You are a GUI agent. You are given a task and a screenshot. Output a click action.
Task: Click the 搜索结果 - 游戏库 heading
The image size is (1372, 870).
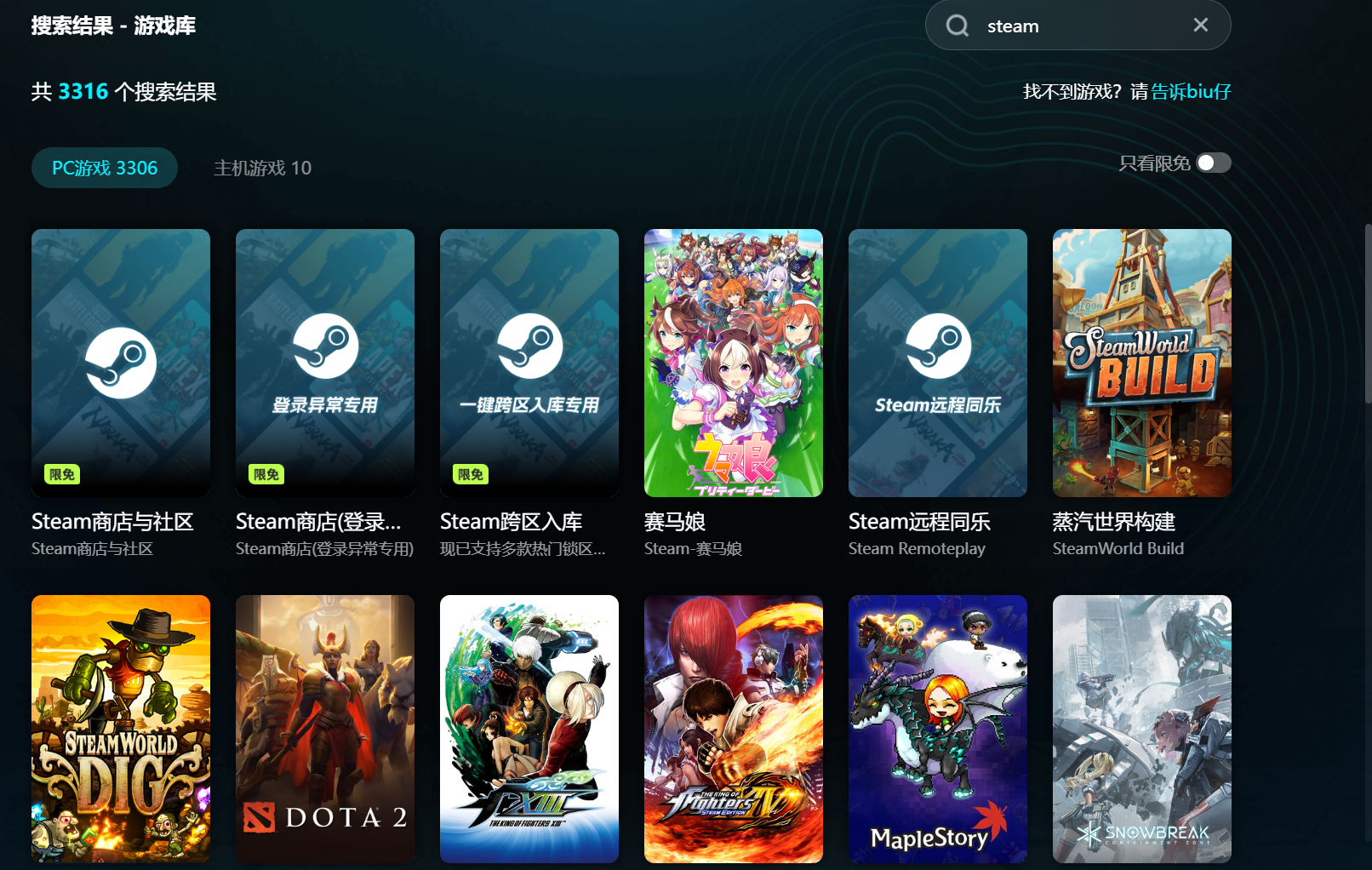113,26
